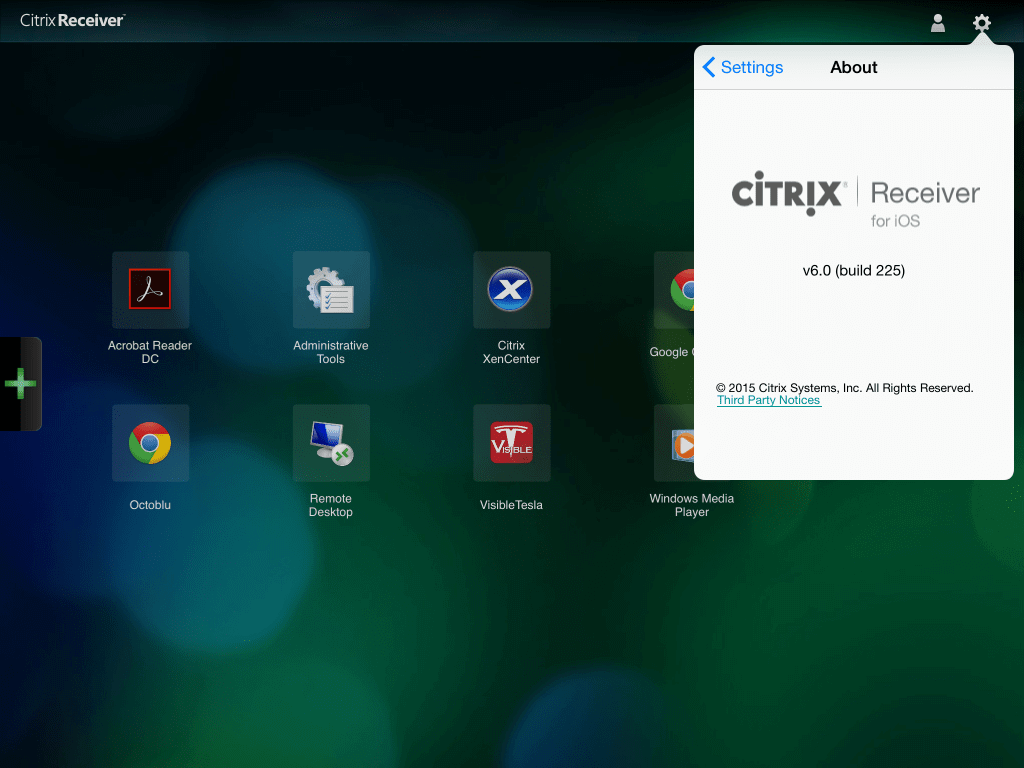Click the Acrobat Reader DC text label
The image size is (1024, 768).
[150, 352]
